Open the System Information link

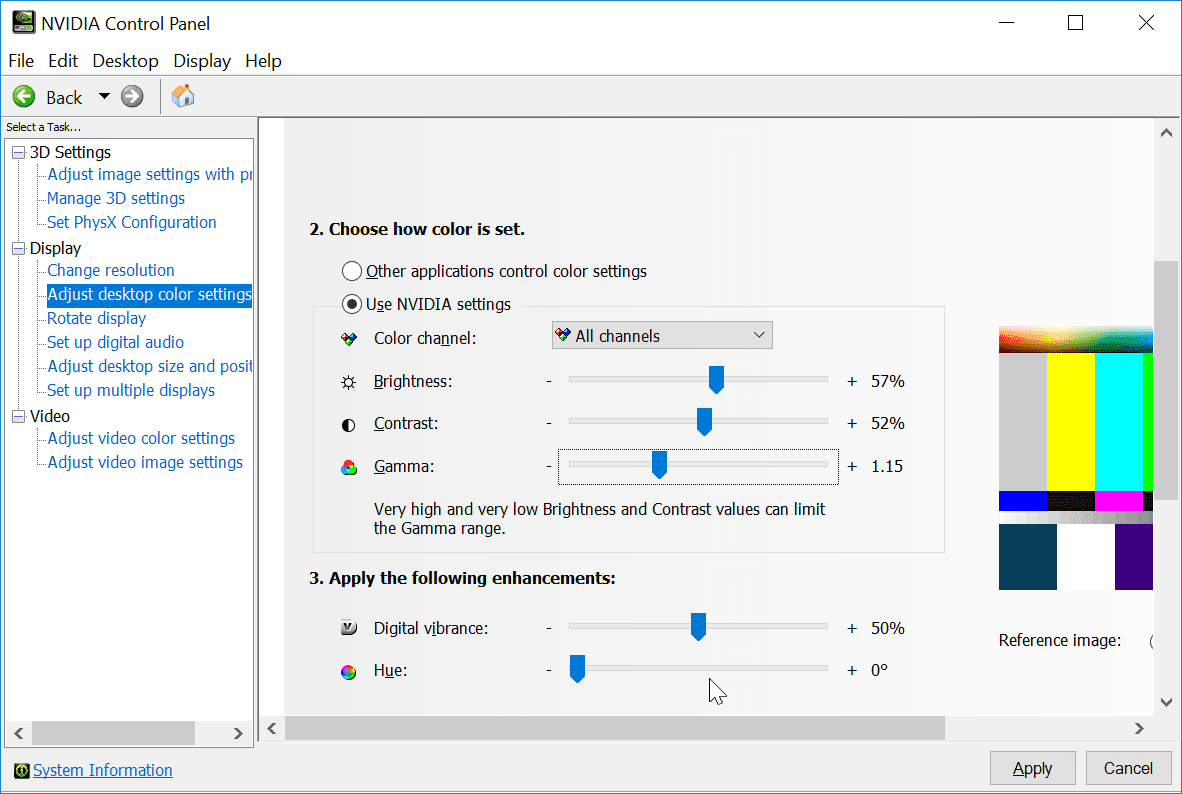102,770
